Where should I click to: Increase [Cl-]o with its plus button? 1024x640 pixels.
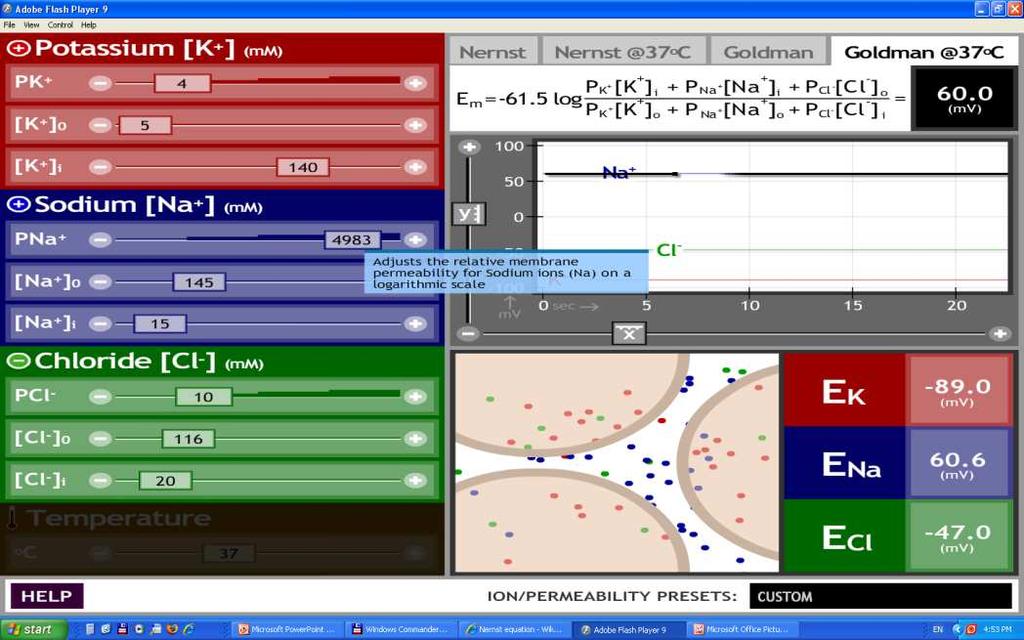point(415,439)
